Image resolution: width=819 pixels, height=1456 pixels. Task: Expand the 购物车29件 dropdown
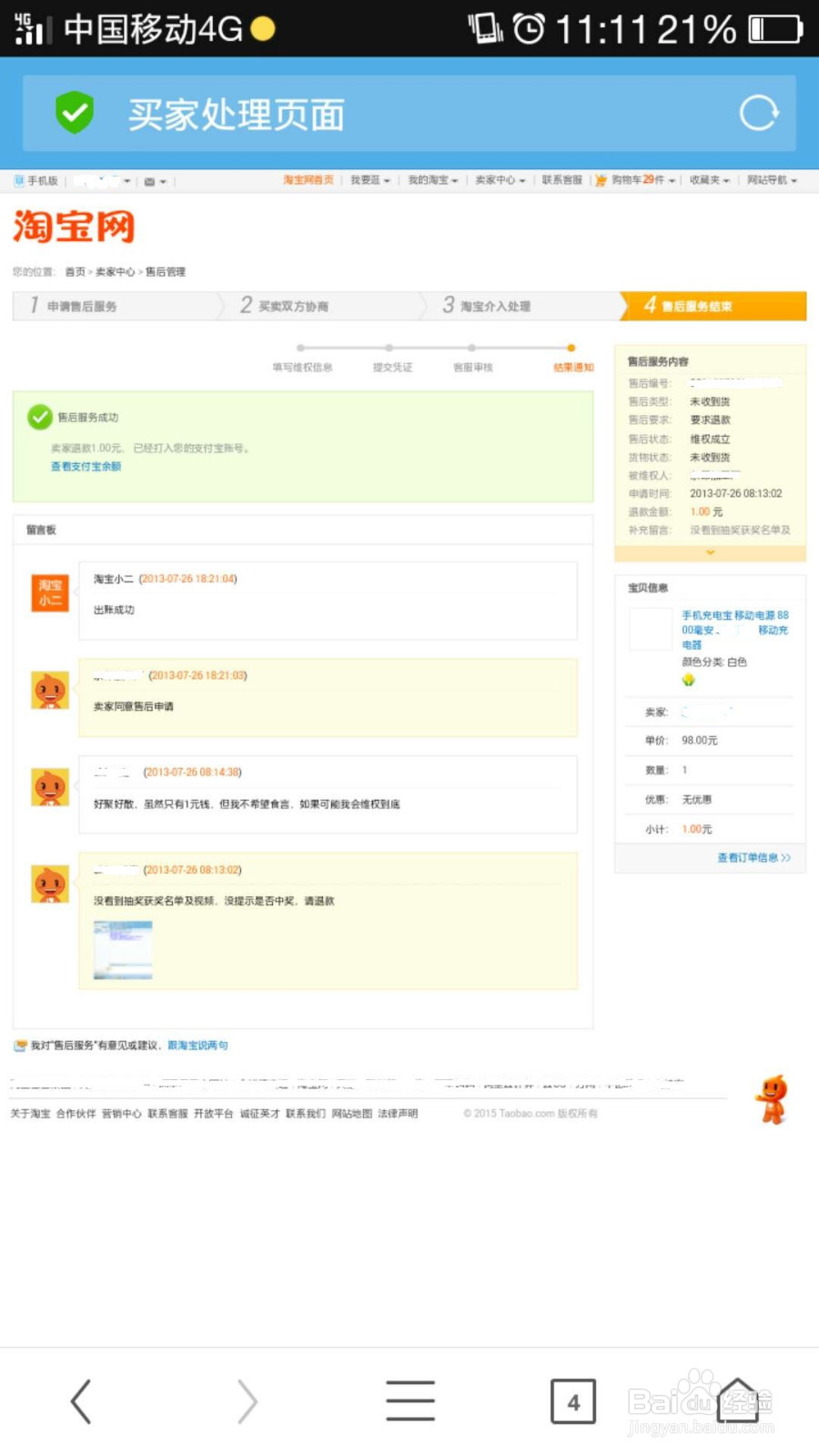point(643,180)
